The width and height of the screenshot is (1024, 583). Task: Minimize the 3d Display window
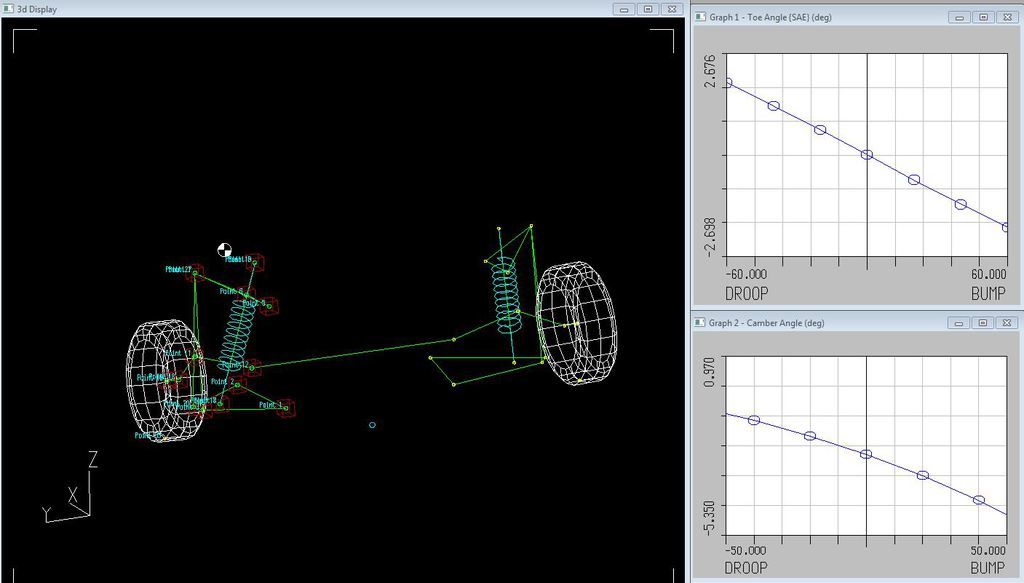(624, 9)
